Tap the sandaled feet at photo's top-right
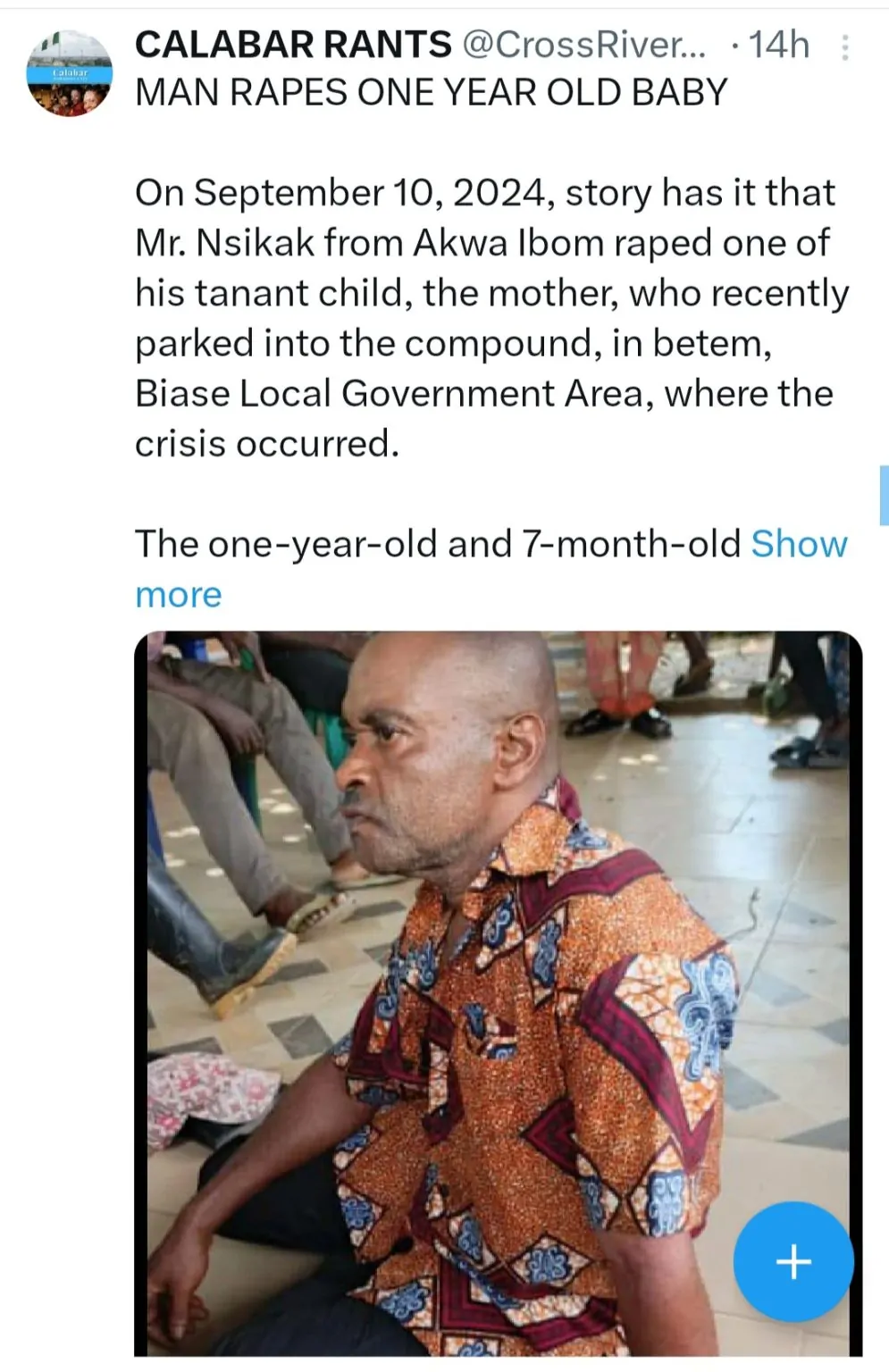Viewport: 889px width, 1372px height. pyautogui.click(x=804, y=741)
